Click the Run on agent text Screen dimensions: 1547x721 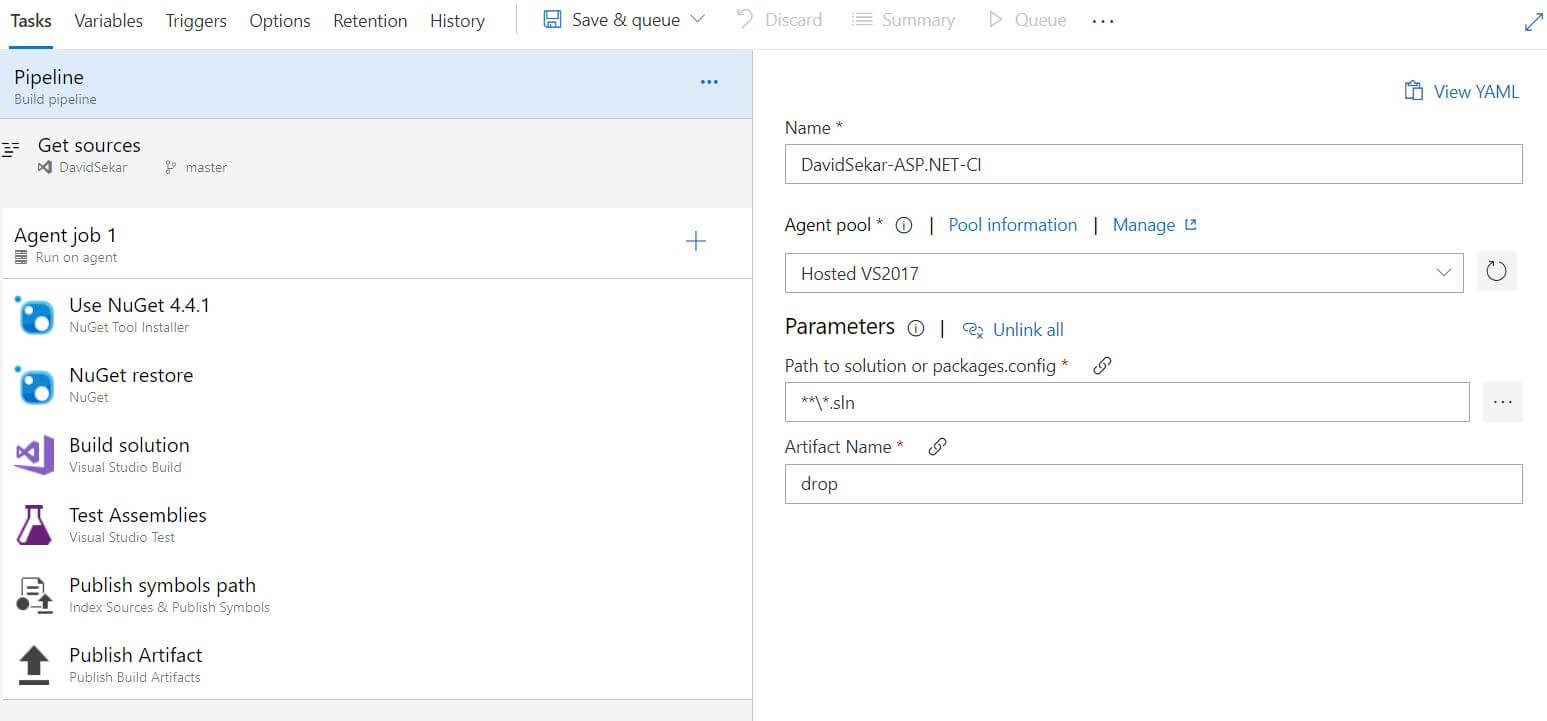point(76,258)
